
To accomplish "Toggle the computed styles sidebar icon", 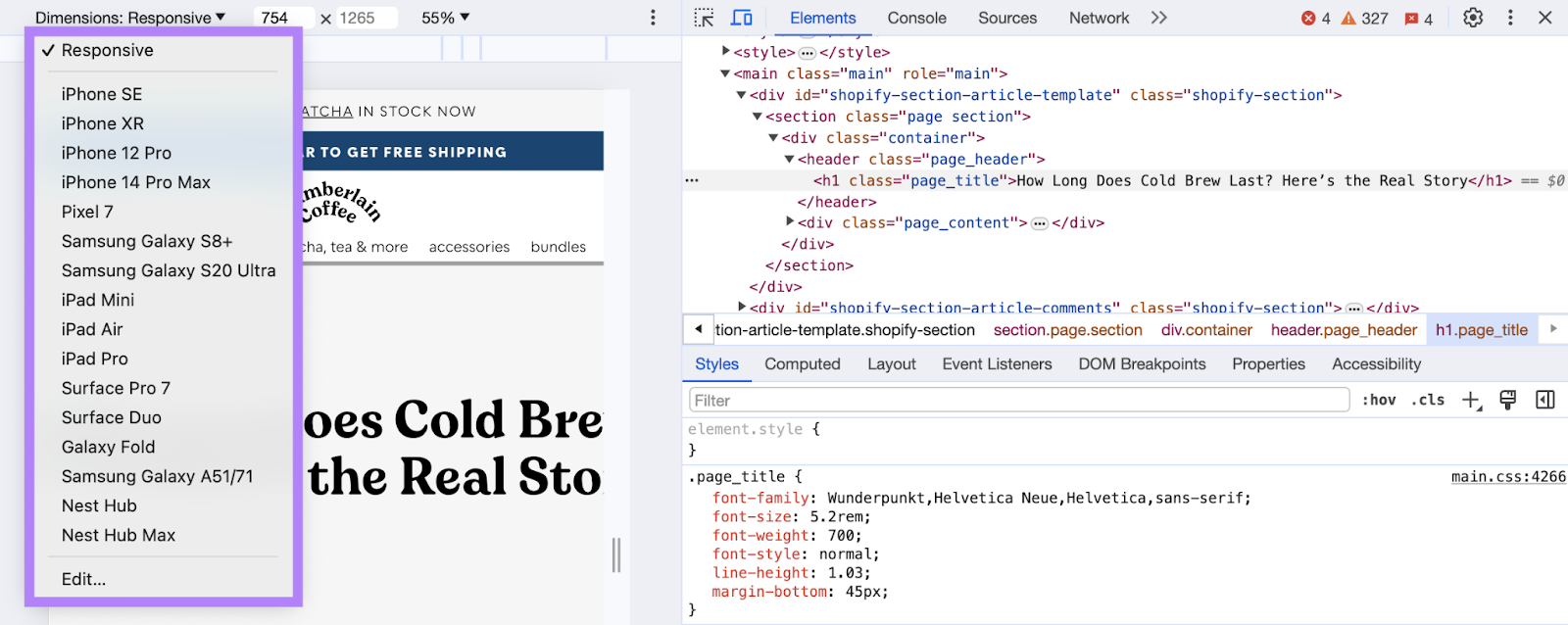I will click(1545, 400).
